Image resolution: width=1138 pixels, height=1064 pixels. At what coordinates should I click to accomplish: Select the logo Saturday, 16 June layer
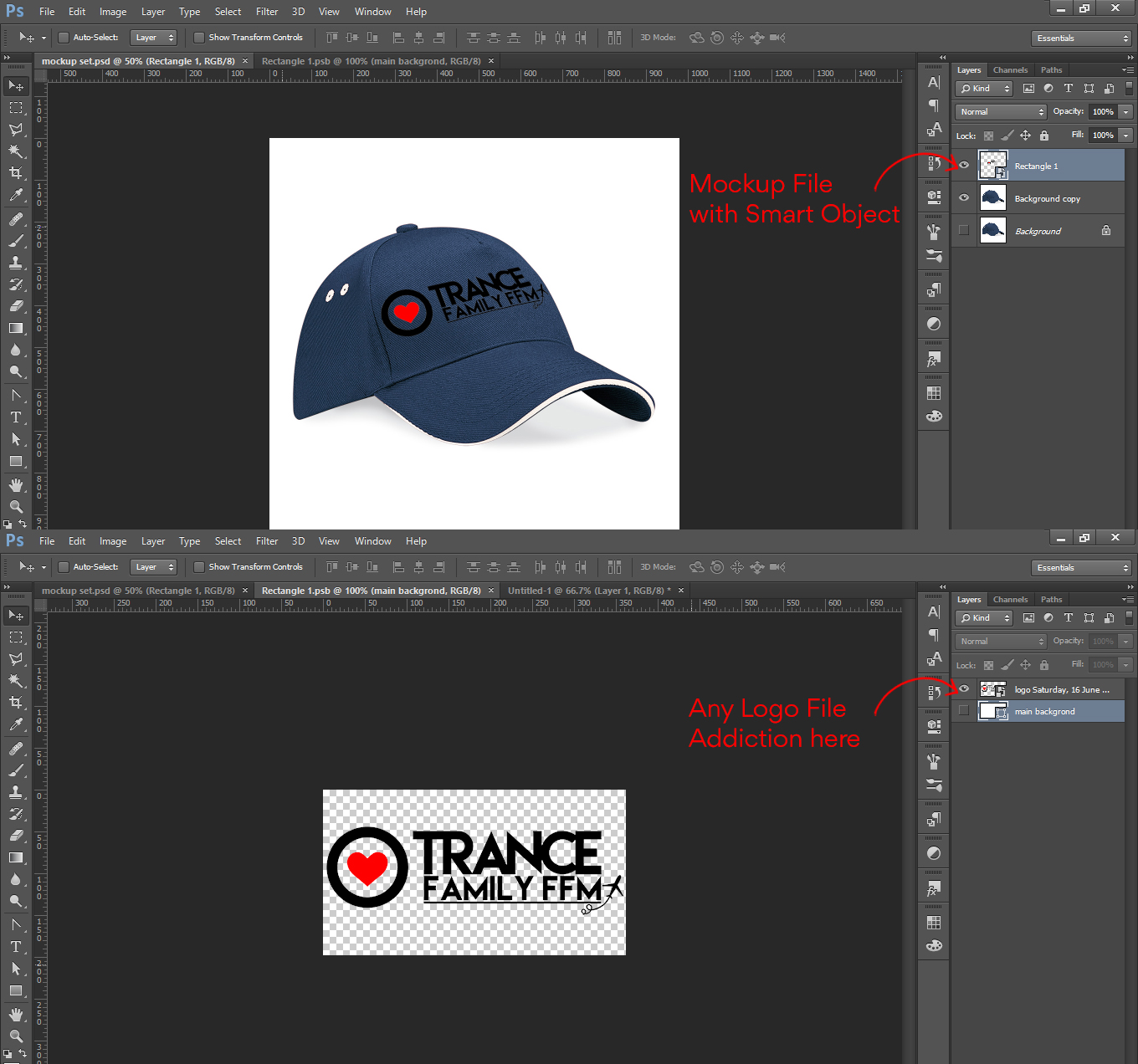[x=1061, y=690]
